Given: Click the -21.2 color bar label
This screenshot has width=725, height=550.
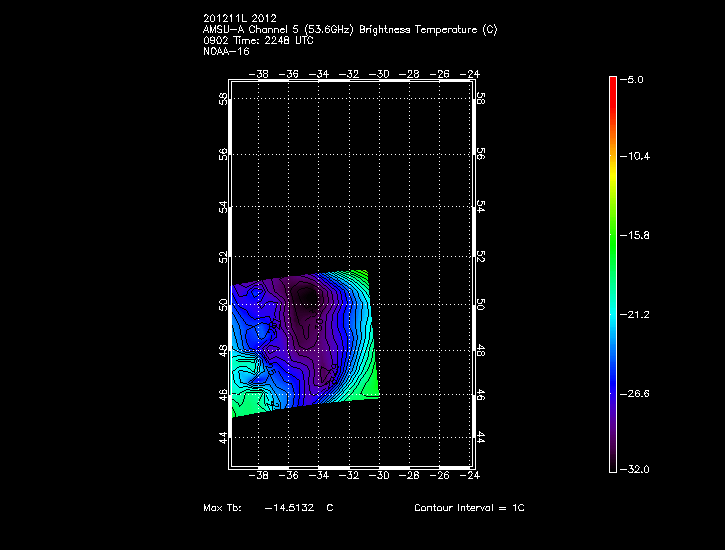Looking at the screenshot, I should 637,314.
